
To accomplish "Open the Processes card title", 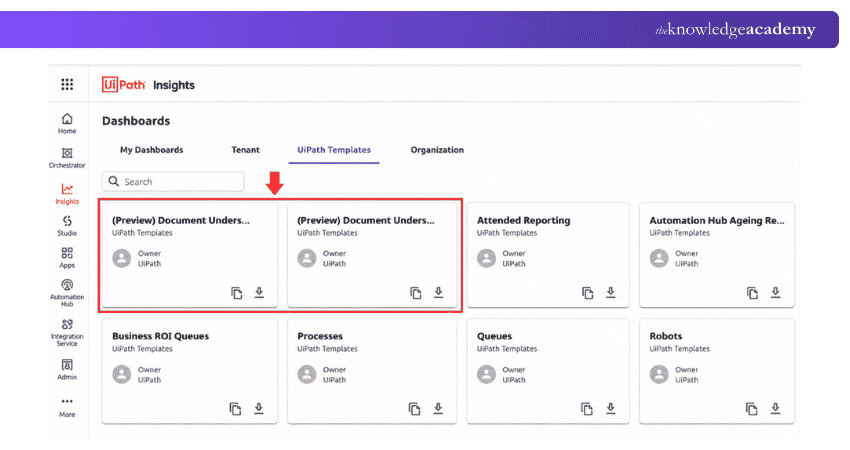I will [320, 336].
